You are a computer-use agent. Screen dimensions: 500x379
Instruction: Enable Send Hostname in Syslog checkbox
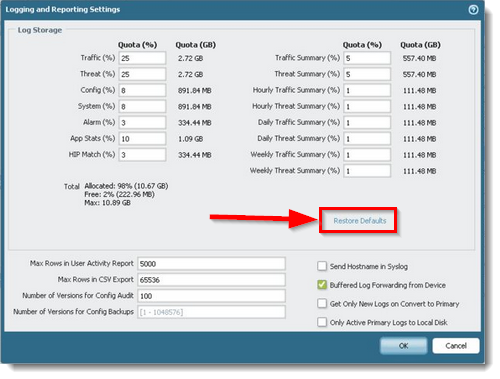point(322,266)
